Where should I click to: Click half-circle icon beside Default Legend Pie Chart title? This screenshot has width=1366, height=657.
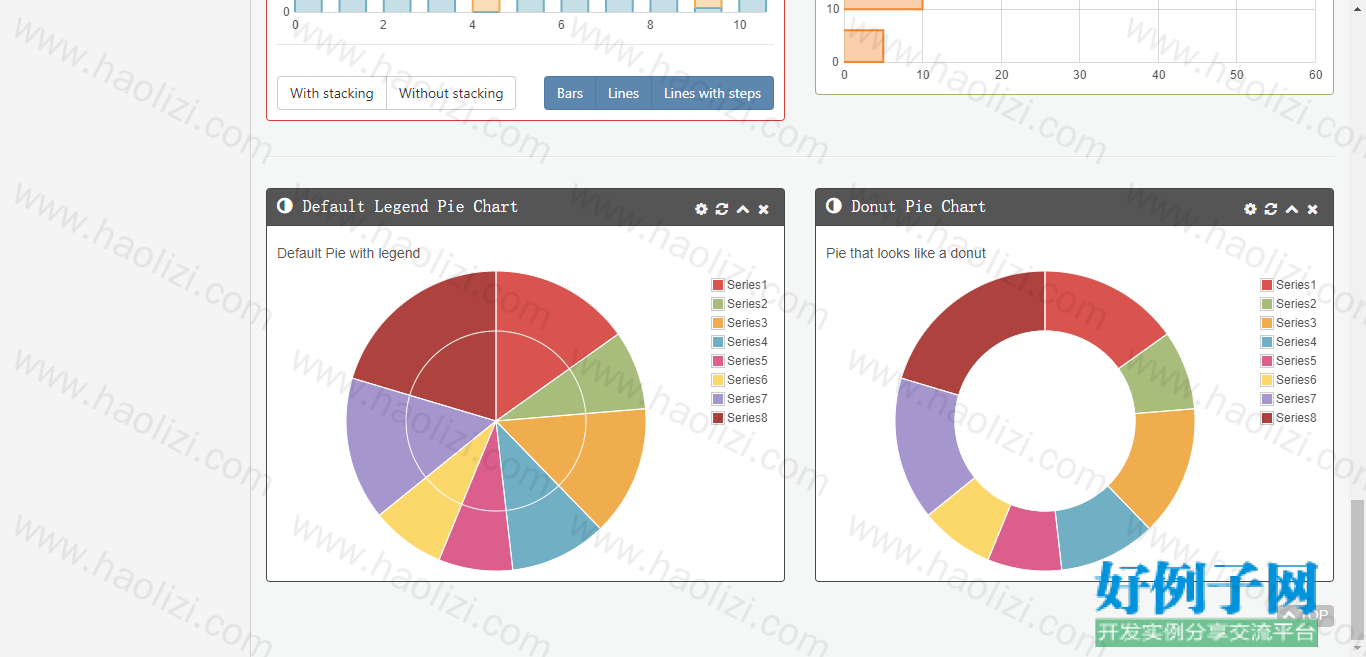[285, 206]
